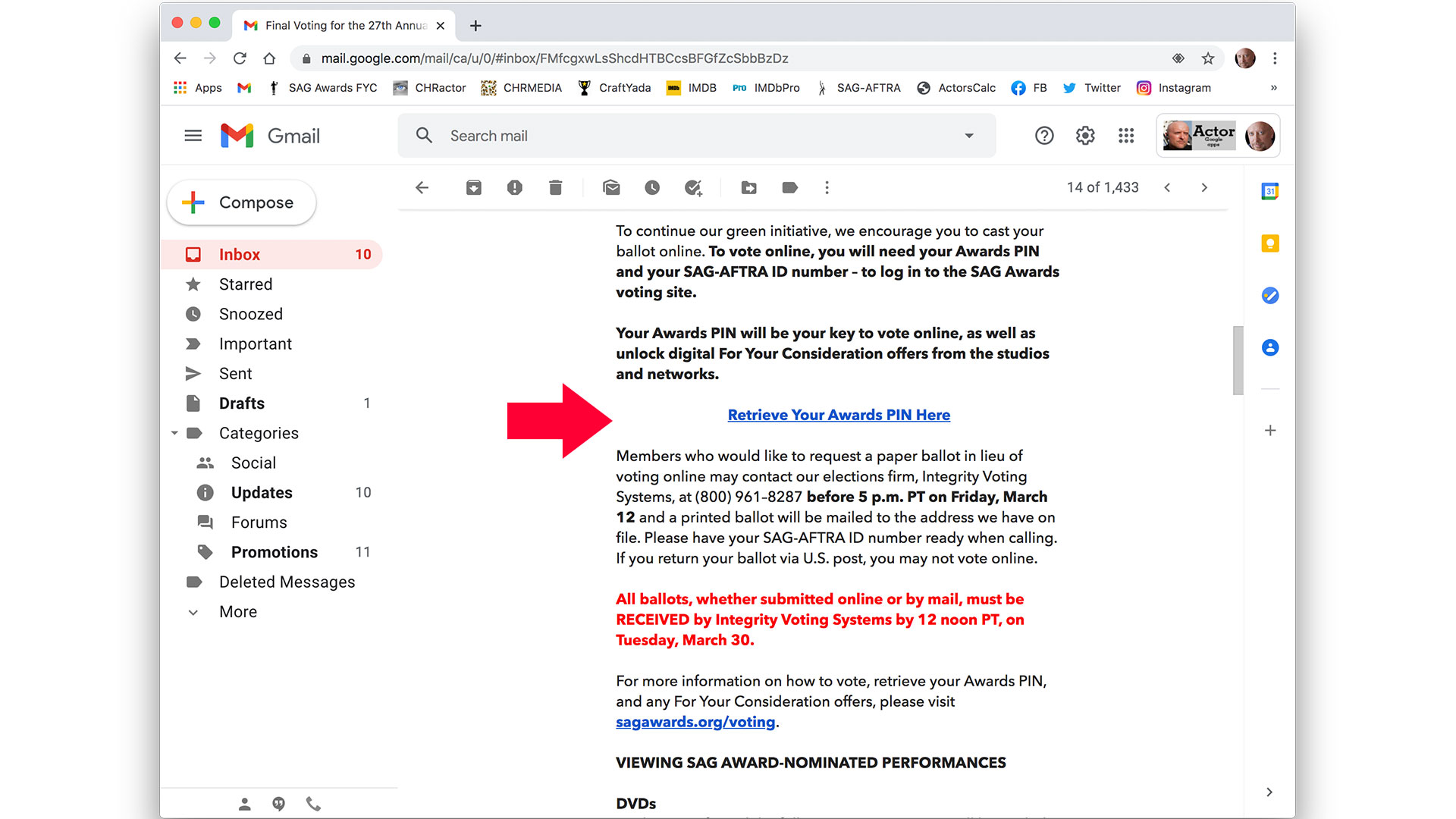
Task: Click the Starred folder in sidebar
Action: point(245,284)
